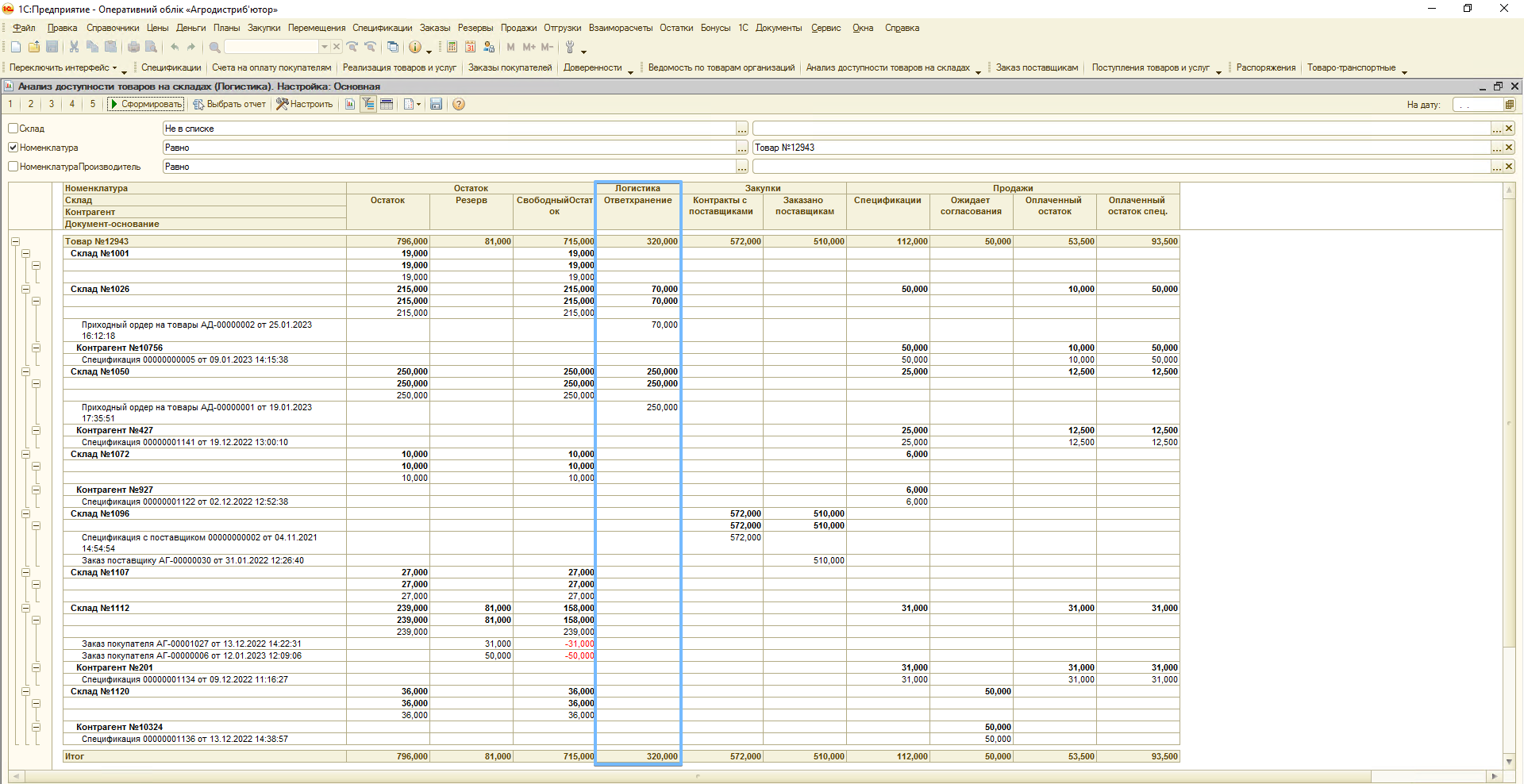Click the floppy disk save settings icon
Screen dimensions: 1524x784
(436, 104)
